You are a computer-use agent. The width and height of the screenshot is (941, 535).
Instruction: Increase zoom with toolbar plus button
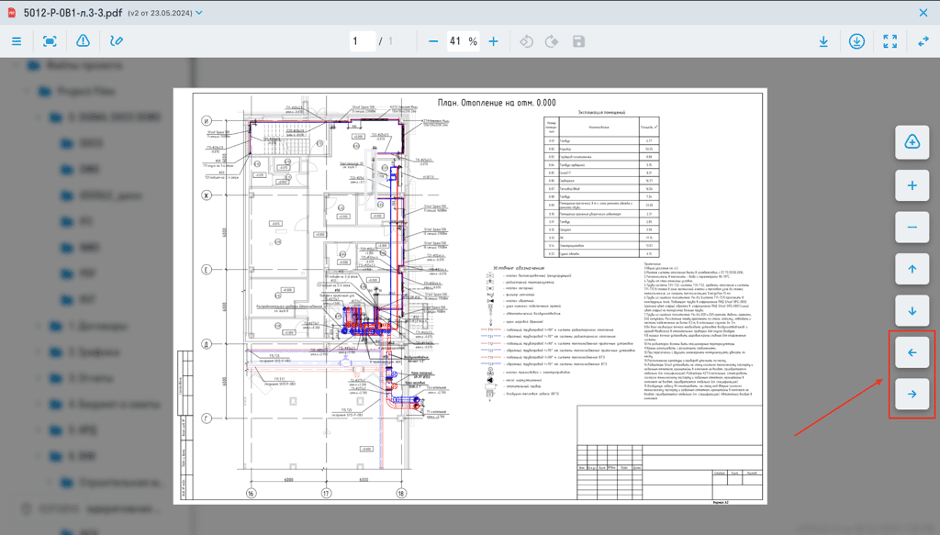click(493, 41)
